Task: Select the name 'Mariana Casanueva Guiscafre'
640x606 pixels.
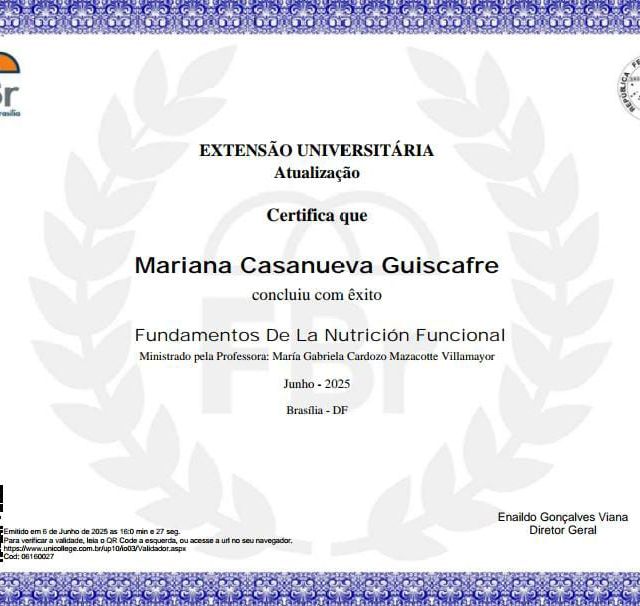Action: pos(317,265)
